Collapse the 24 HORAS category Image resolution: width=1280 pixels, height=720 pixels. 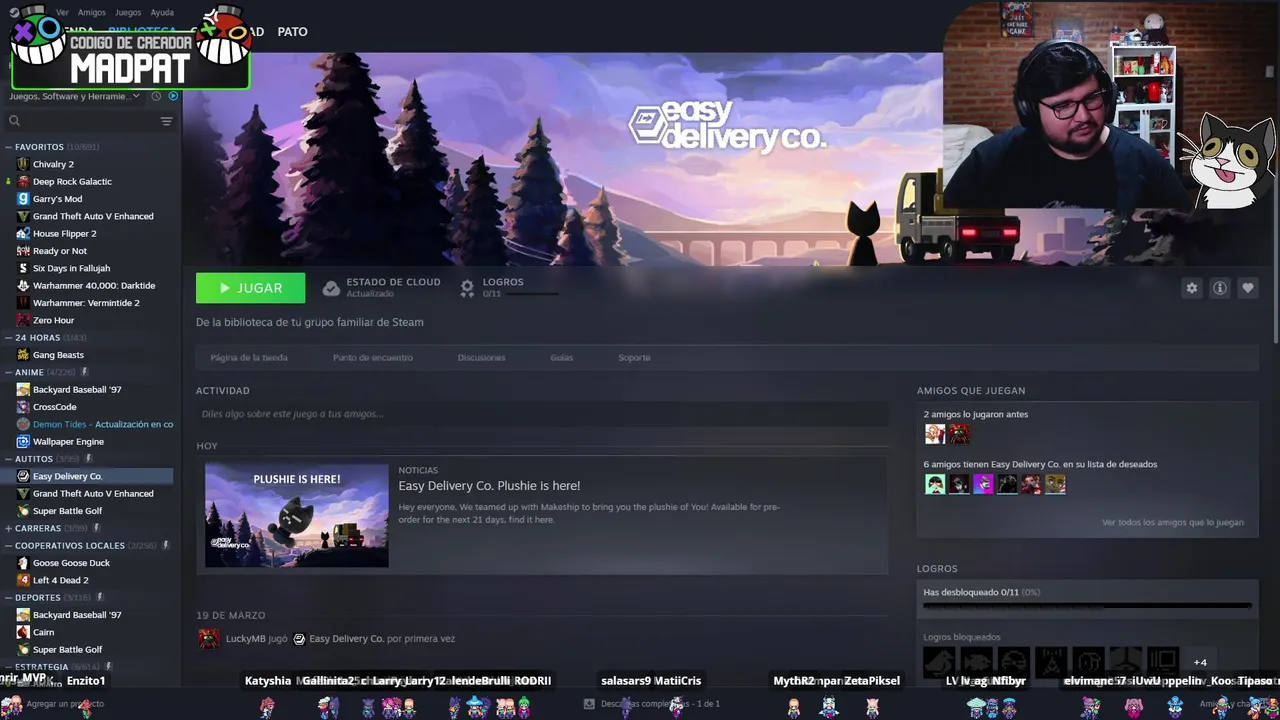click(8, 338)
